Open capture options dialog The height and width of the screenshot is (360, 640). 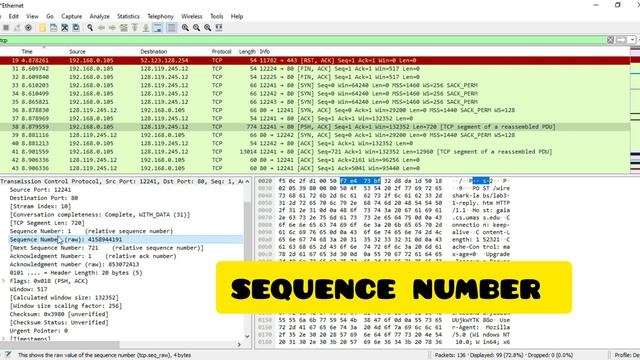[28, 28]
